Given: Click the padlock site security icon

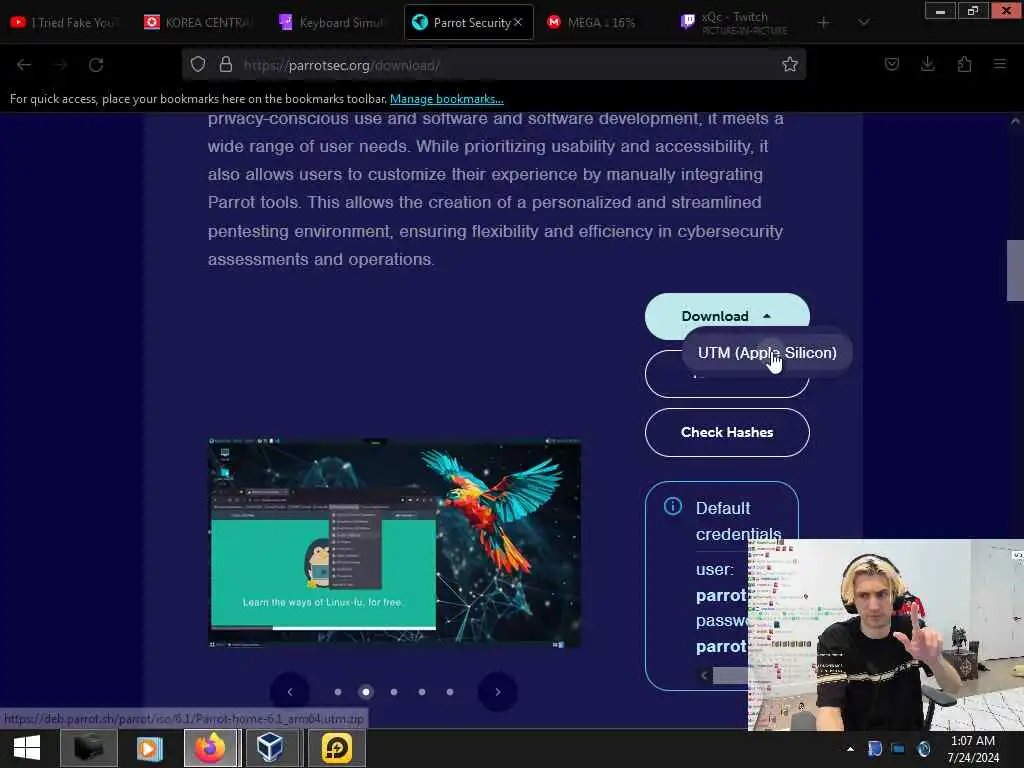Looking at the screenshot, I should pos(226,64).
